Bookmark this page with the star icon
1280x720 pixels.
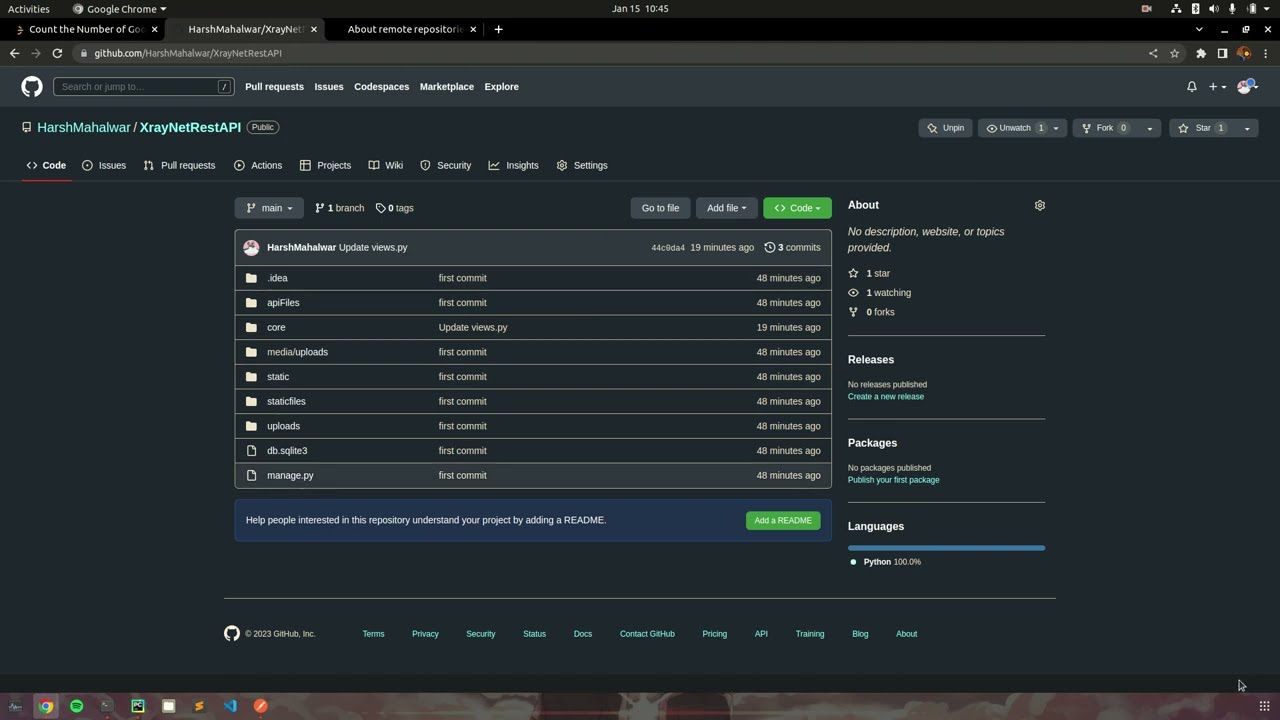pyautogui.click(x=1175, y=53)
